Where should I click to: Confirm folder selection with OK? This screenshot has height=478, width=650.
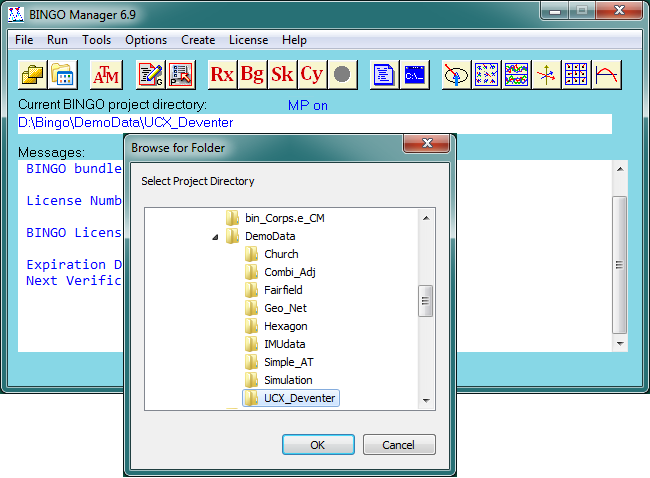pyautogui.click(x=318, y=444)
